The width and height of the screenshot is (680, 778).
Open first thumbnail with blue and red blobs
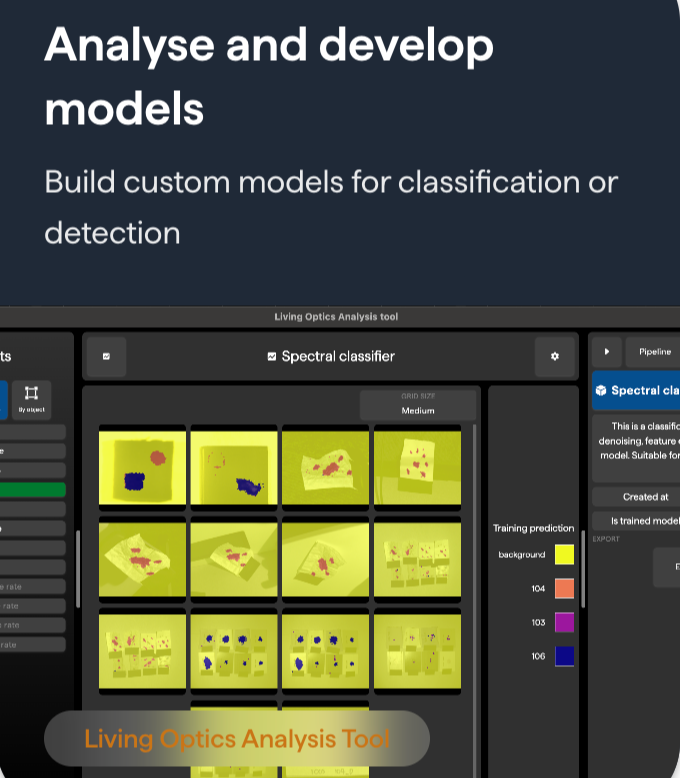pyautogui.click(x=142, y=467)
